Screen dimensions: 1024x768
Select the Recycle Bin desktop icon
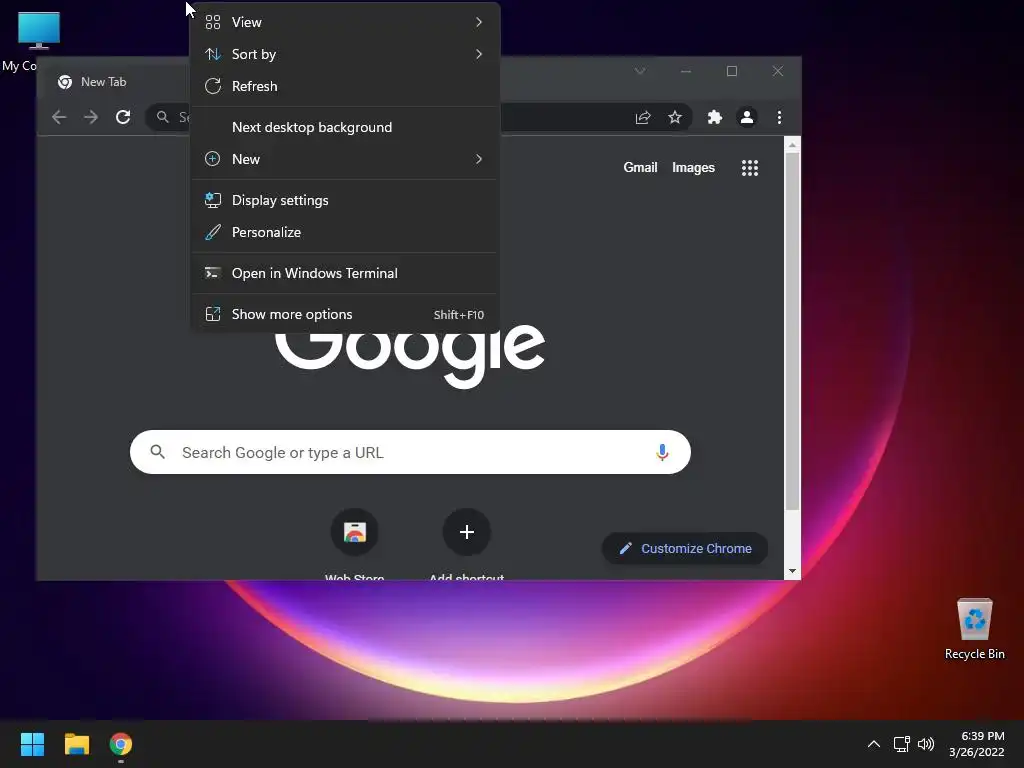(974, 628)
